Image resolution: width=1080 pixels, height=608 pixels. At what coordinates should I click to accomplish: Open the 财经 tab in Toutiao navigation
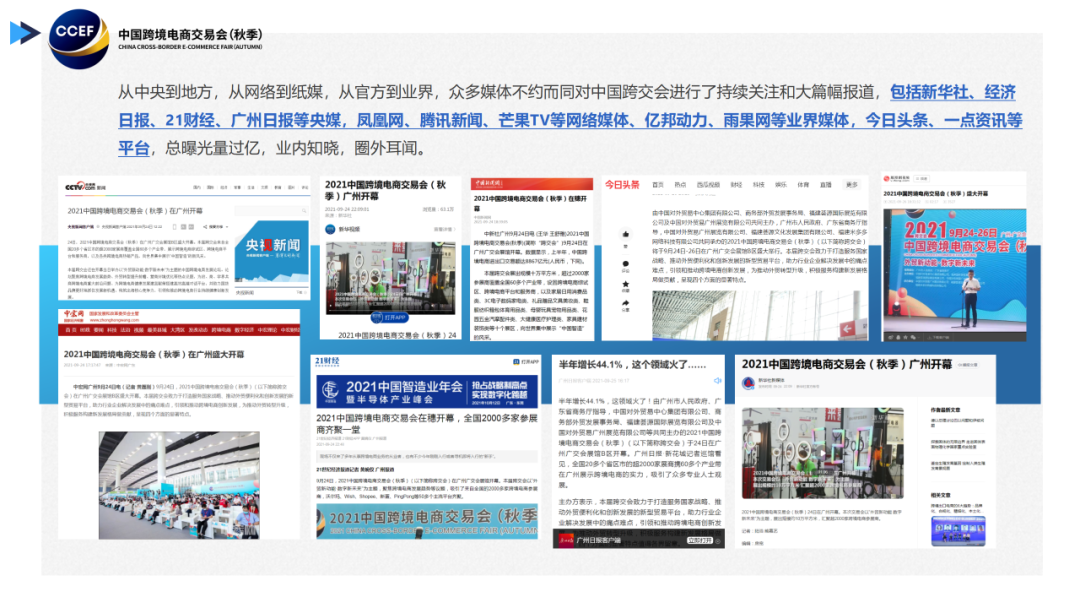pyautogui.click(x=736, y=185)
